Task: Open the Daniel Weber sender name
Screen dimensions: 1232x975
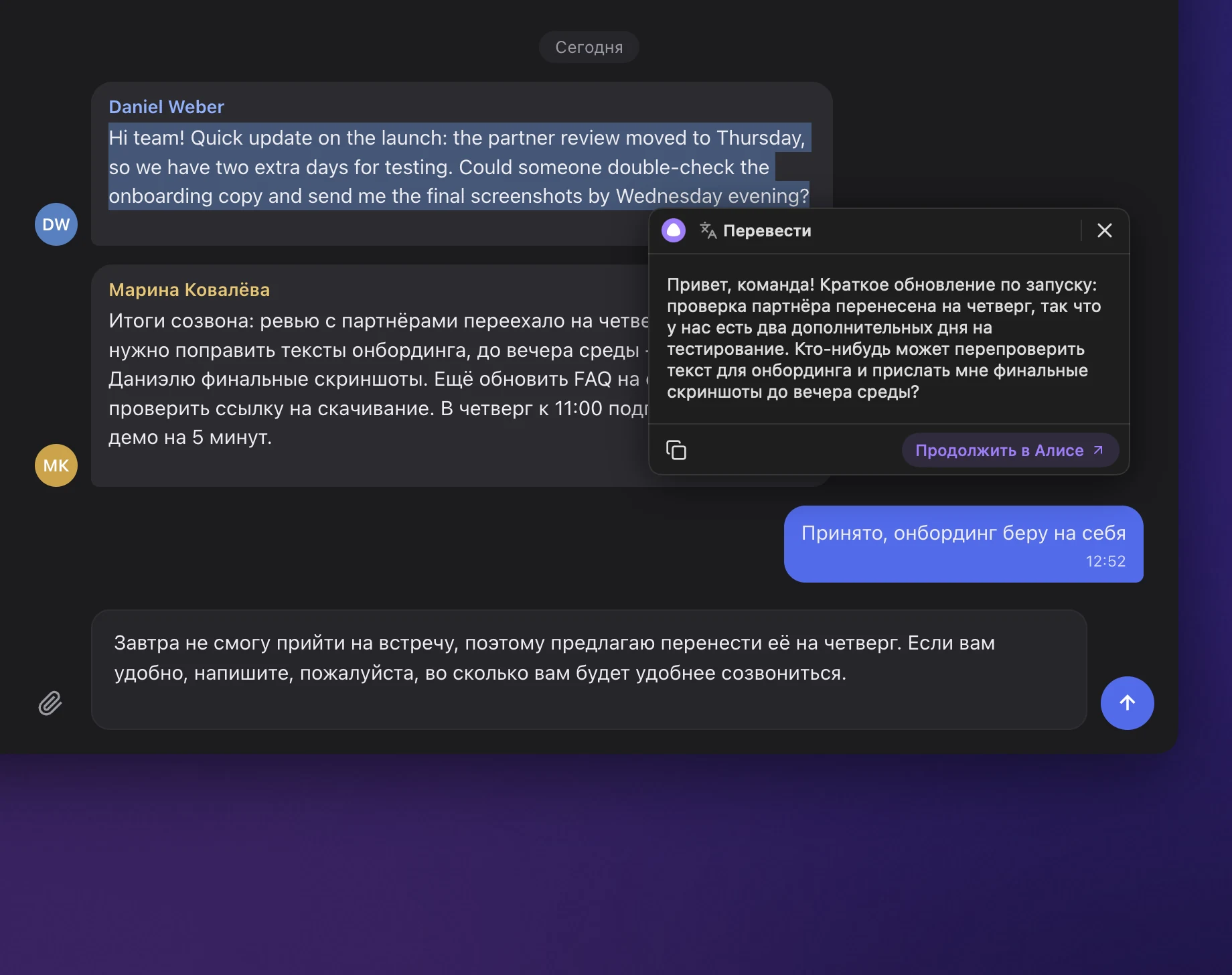Action: pos(167,107)
